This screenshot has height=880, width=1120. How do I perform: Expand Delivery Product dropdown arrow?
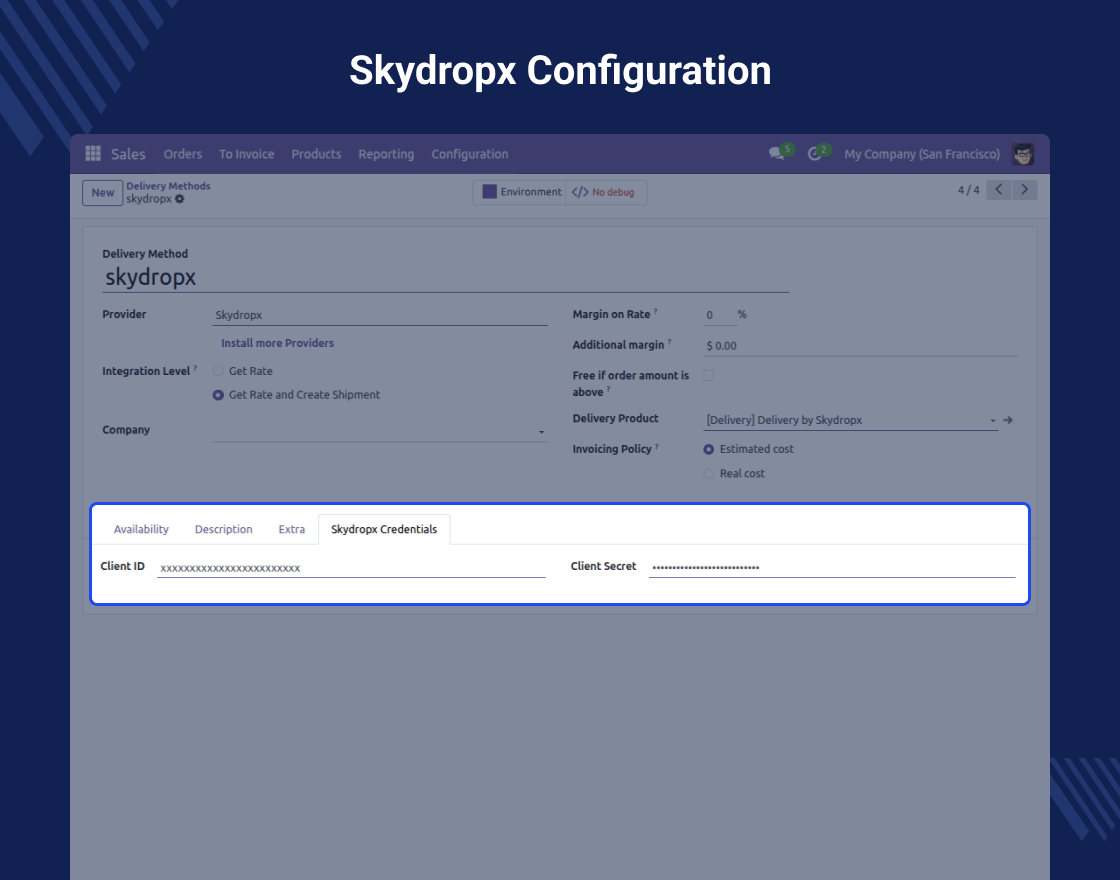click(993, 421)
